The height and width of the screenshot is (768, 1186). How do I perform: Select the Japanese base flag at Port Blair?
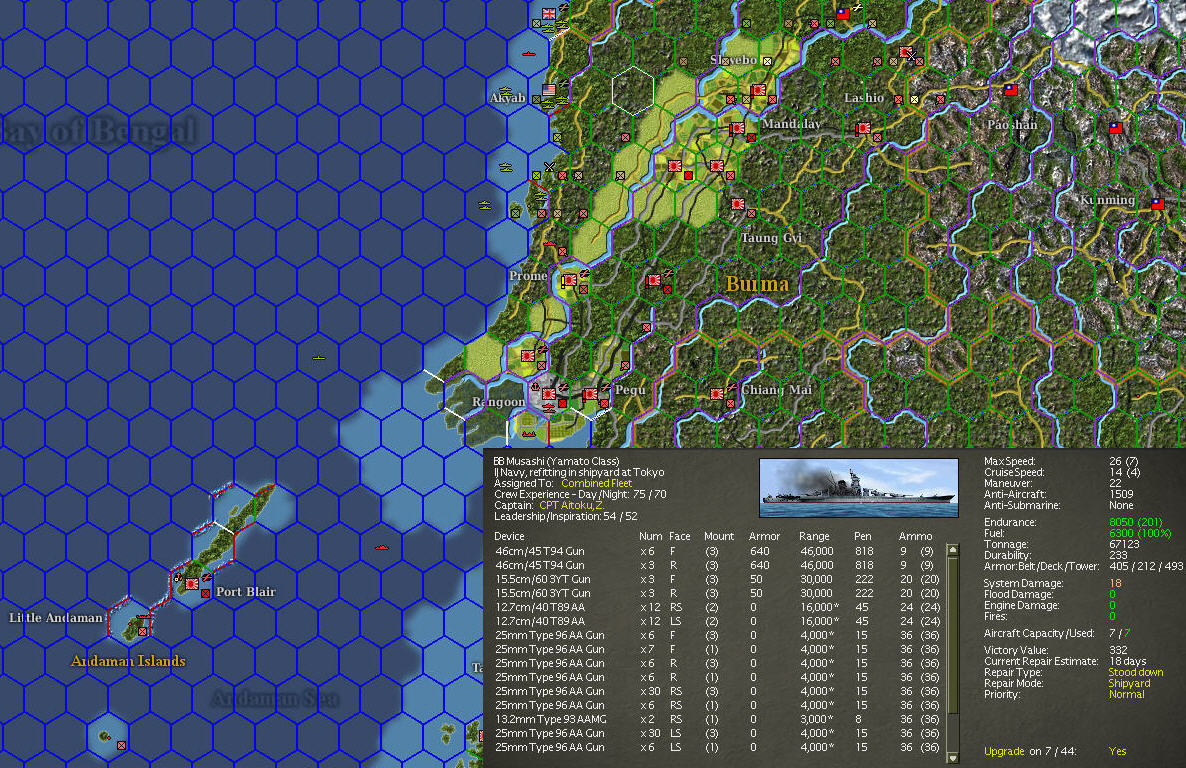tap(192, 583)
